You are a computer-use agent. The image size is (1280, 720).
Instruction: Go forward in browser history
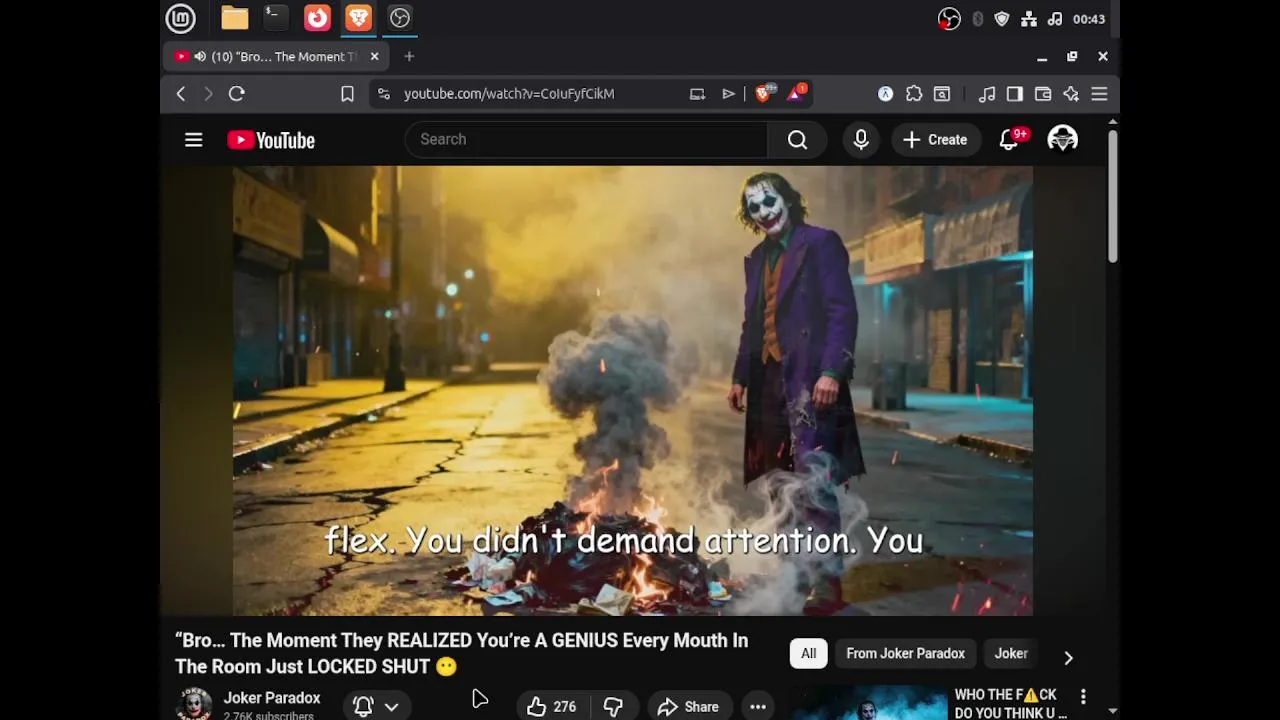[208, 93]
